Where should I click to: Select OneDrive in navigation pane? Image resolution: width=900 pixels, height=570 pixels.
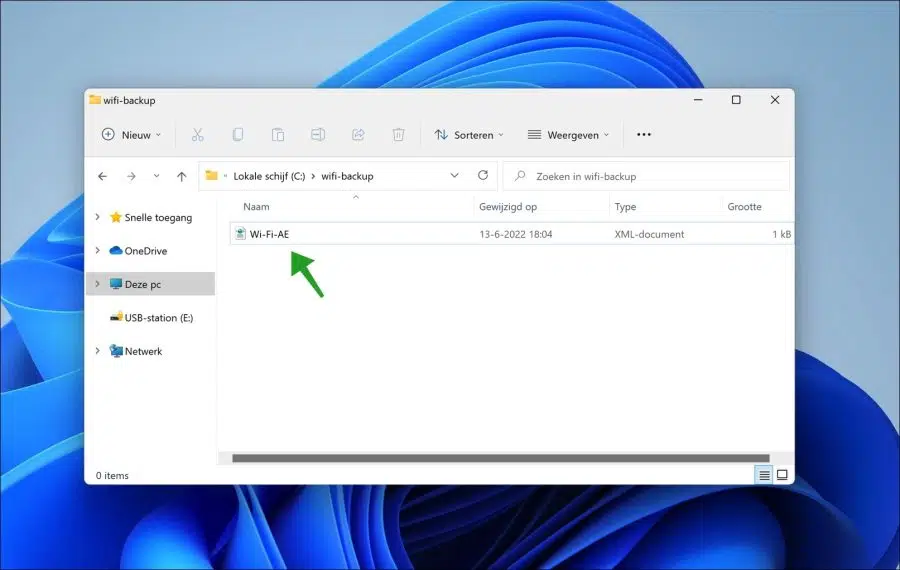pyautogui.click(x=146, y=251)
